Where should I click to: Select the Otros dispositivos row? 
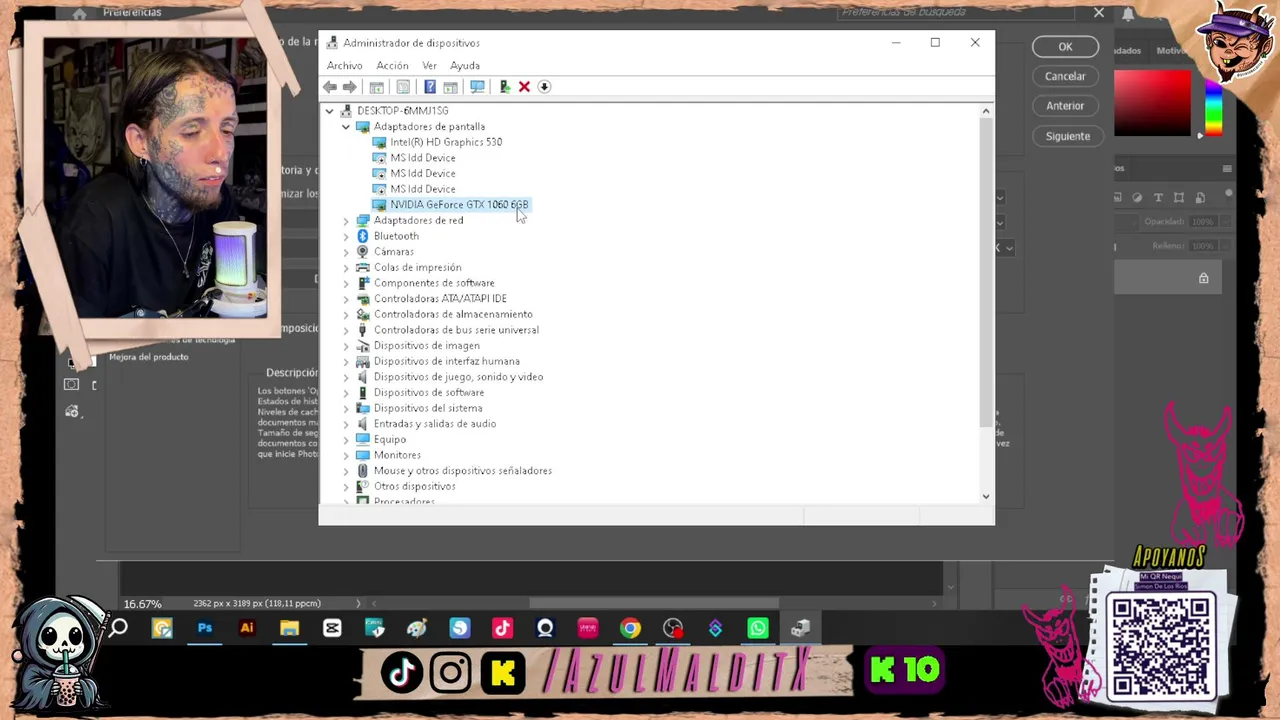click(414, 486)
